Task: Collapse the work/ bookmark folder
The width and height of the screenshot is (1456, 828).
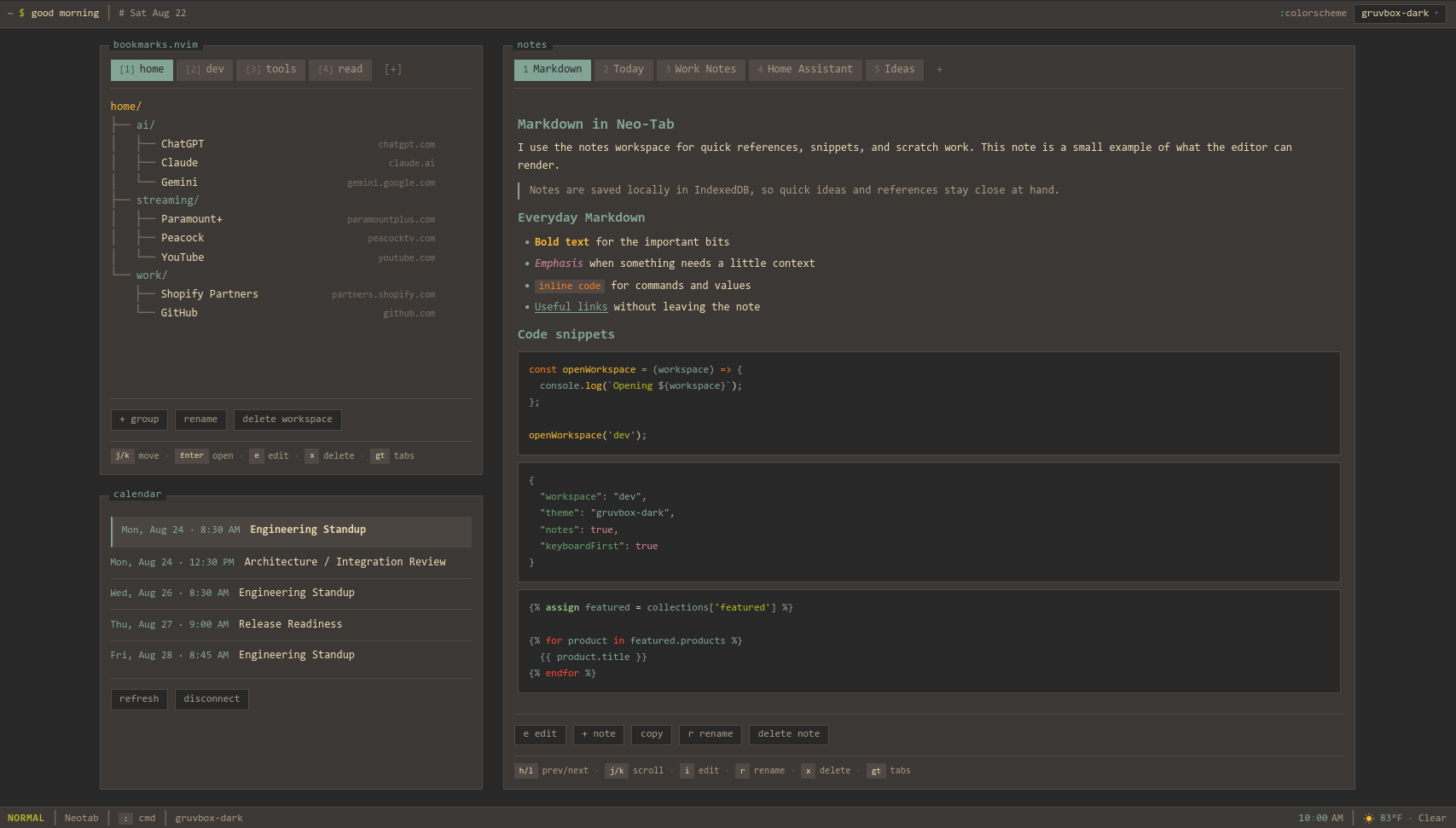Action: pyautogui.click(x=151, y=275)
